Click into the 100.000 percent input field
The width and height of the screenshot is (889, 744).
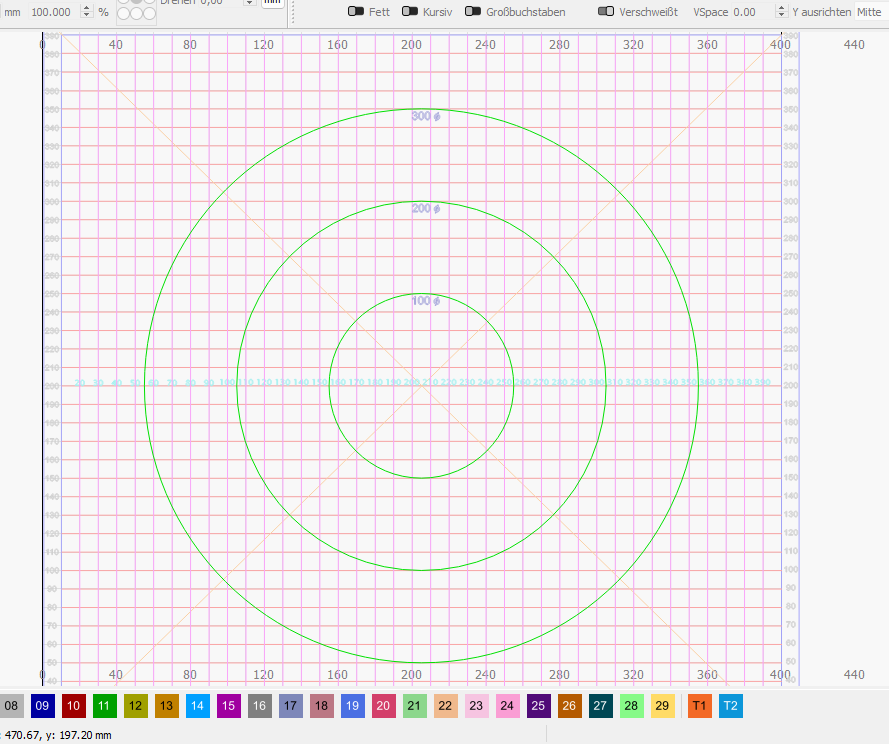coord(52,12)
